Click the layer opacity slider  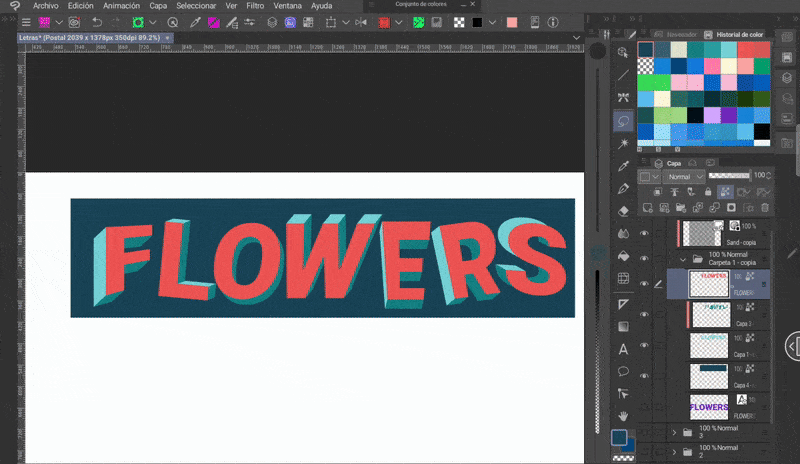[x=730, y=176]
